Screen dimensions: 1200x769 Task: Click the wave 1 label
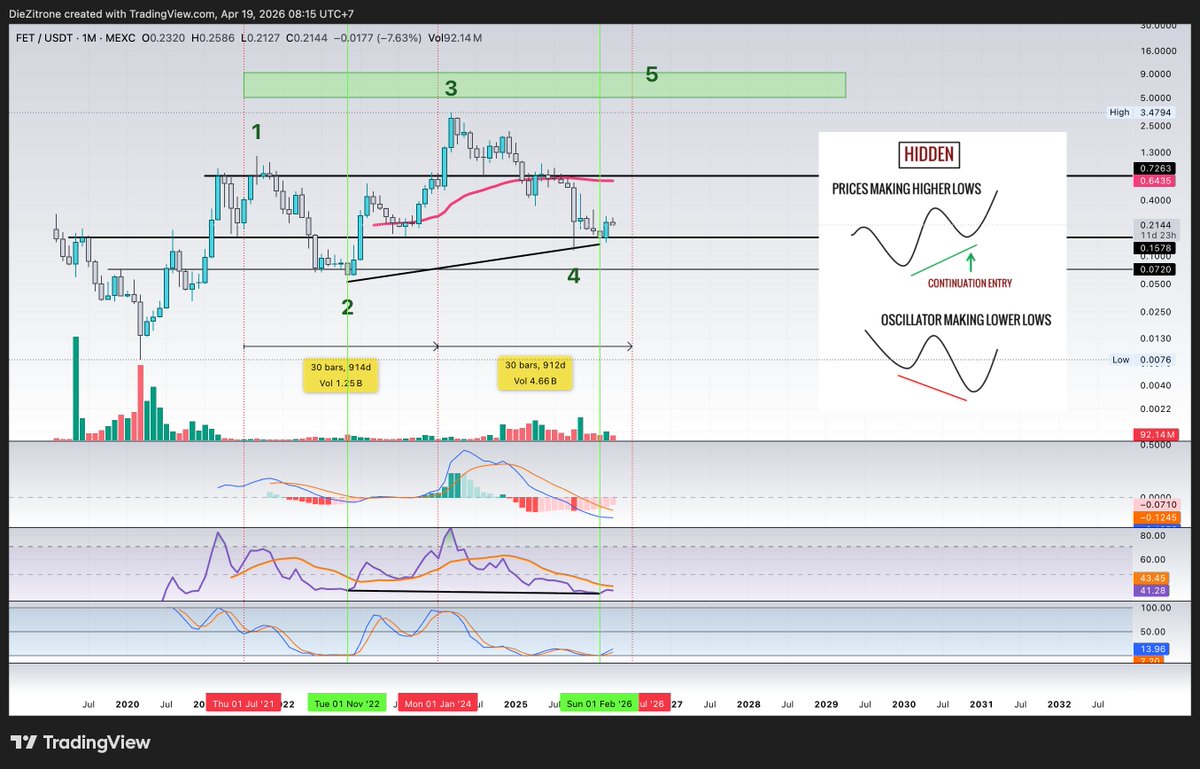(257, 131)
